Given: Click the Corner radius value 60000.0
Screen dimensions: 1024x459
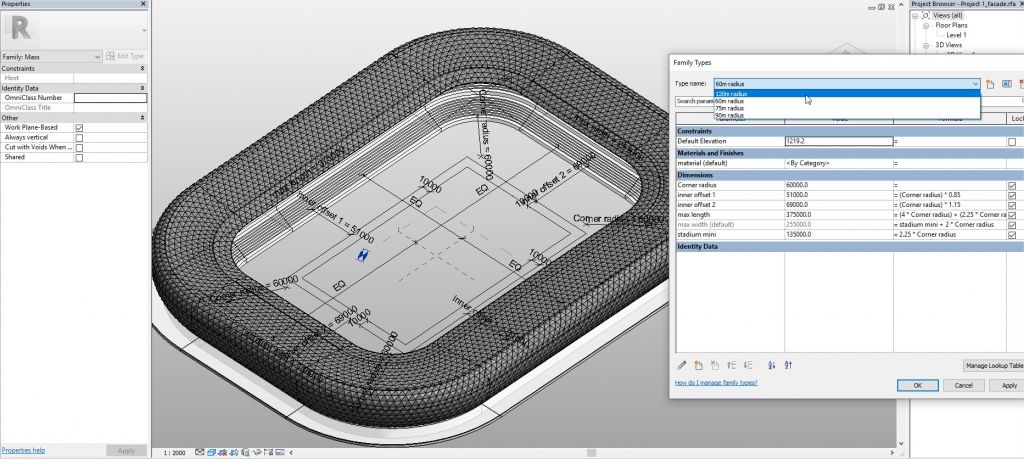Looking at the screenshot, I should coord(839,185).
